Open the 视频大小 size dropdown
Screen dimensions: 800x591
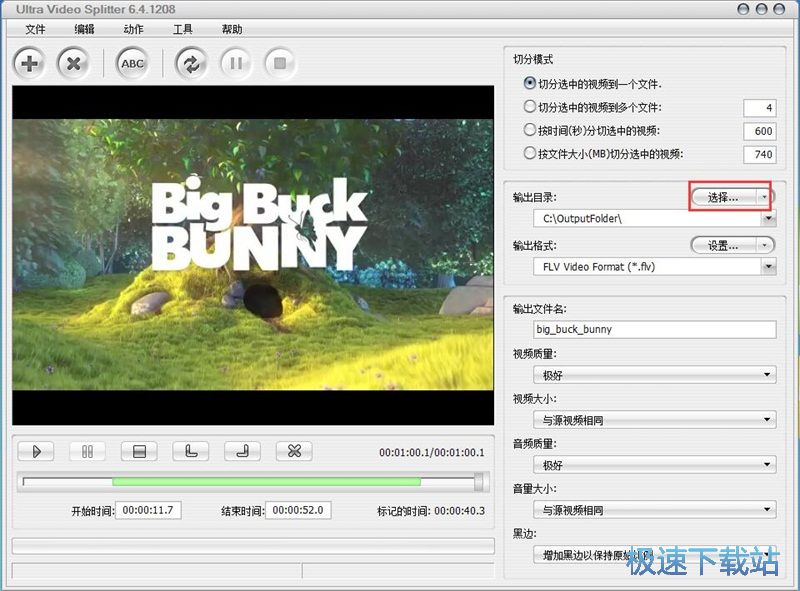click(x=655, y=420)
